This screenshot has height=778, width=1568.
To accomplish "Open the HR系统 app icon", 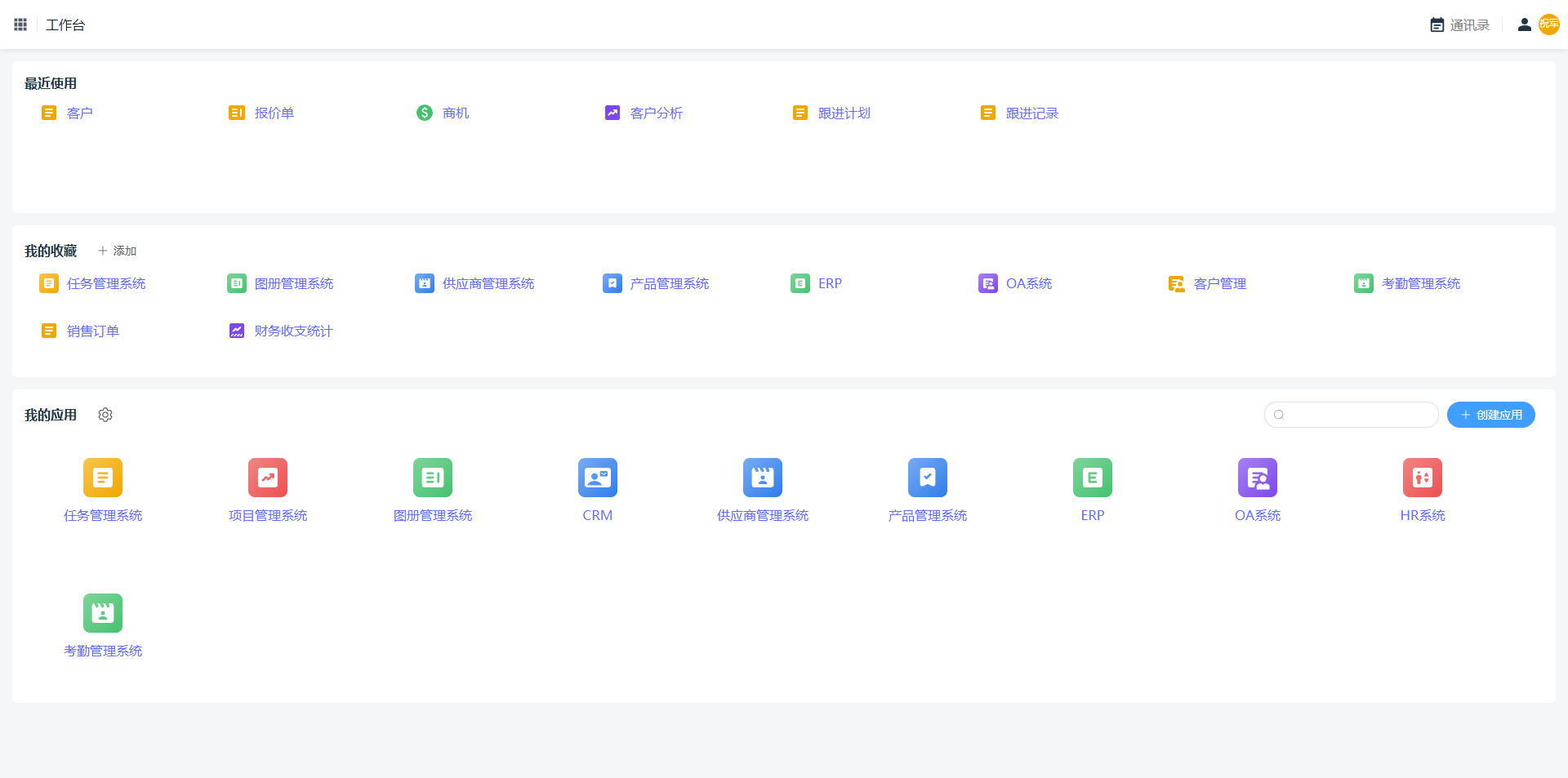I will pyautogui.click(x=1422, y=478).
